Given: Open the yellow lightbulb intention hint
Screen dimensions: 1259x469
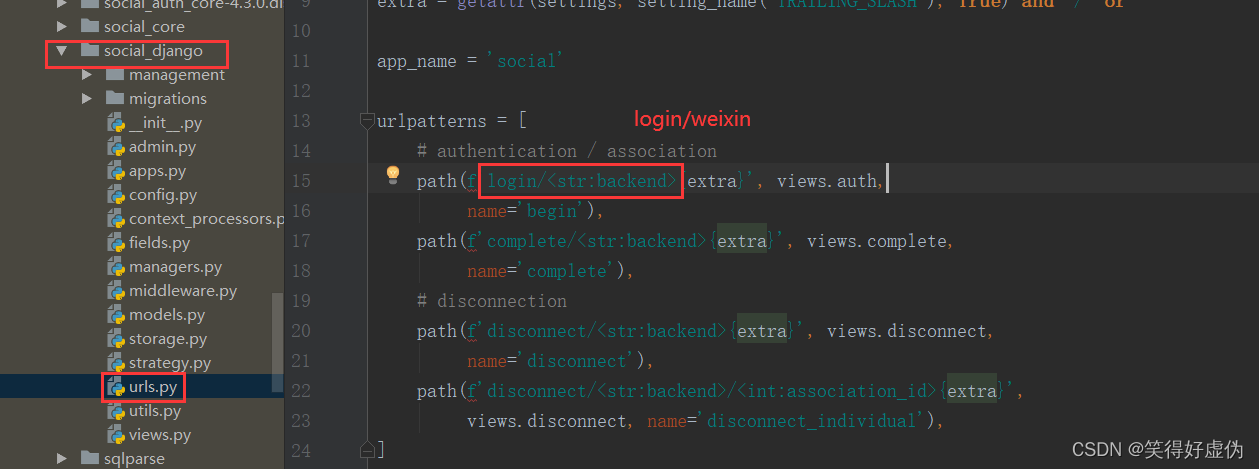Looking at the screenshot, I should pos(393,176).
